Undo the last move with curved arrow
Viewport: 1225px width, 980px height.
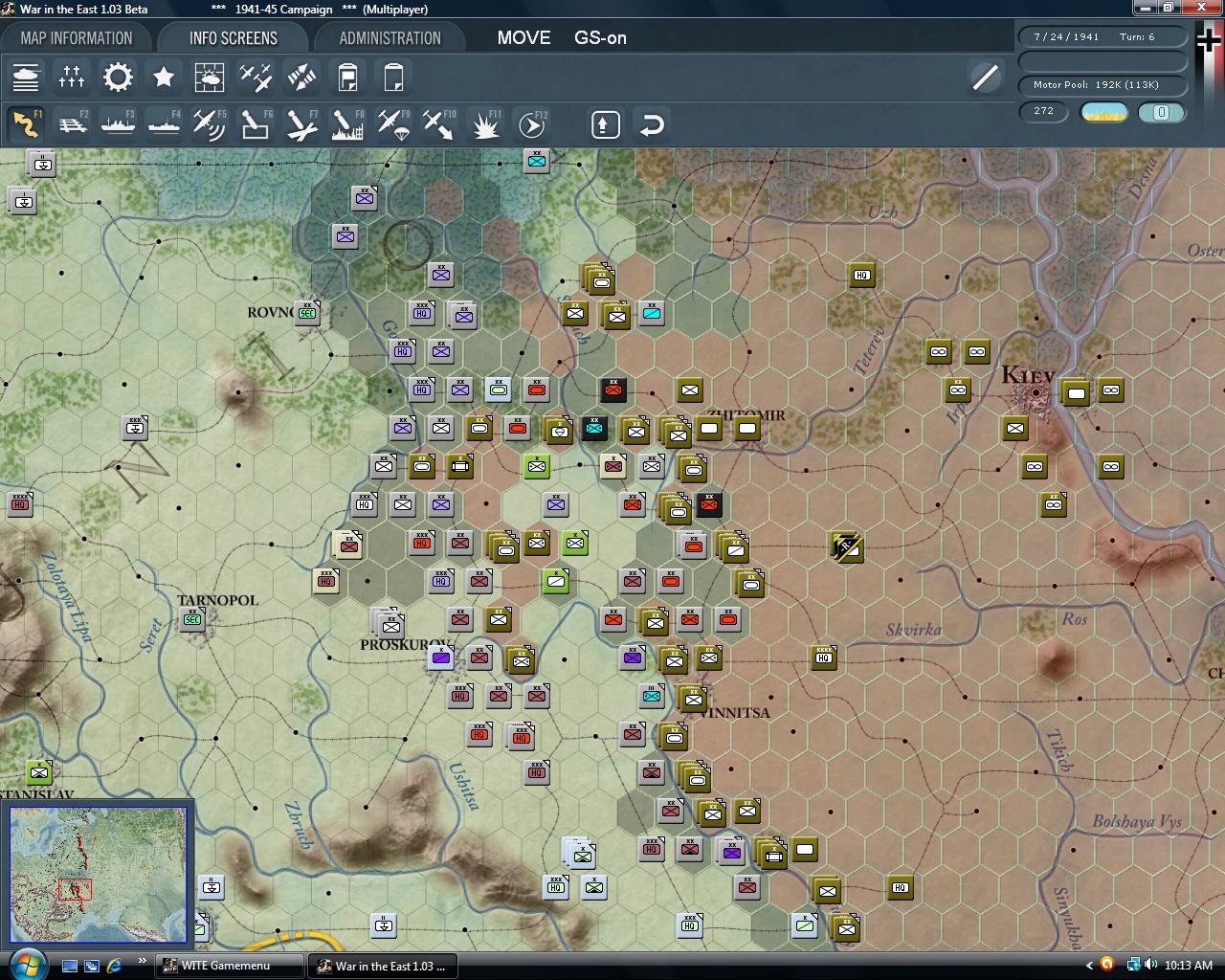click(x=652, y=123)
